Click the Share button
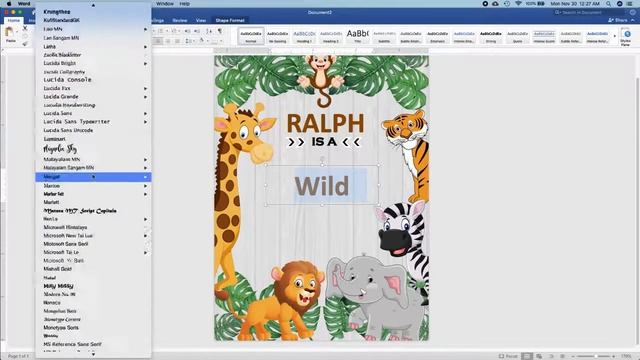This screenshot has height=360, width=640. 618,20
